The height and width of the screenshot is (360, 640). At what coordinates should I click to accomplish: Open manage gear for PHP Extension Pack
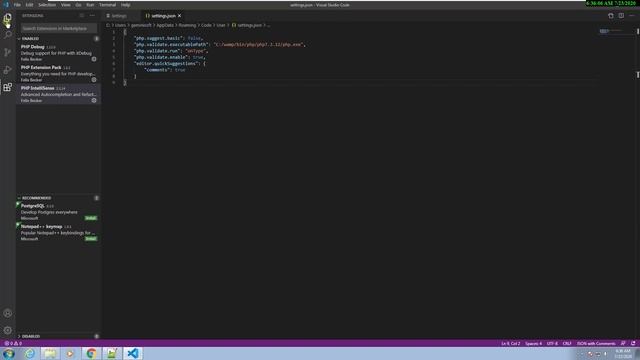[94, 80]
